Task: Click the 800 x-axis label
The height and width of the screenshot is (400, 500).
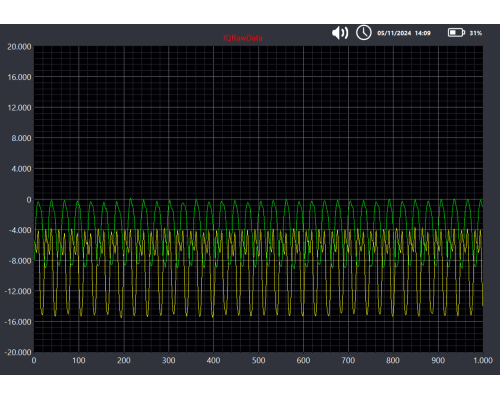Action: pos(393,360)
